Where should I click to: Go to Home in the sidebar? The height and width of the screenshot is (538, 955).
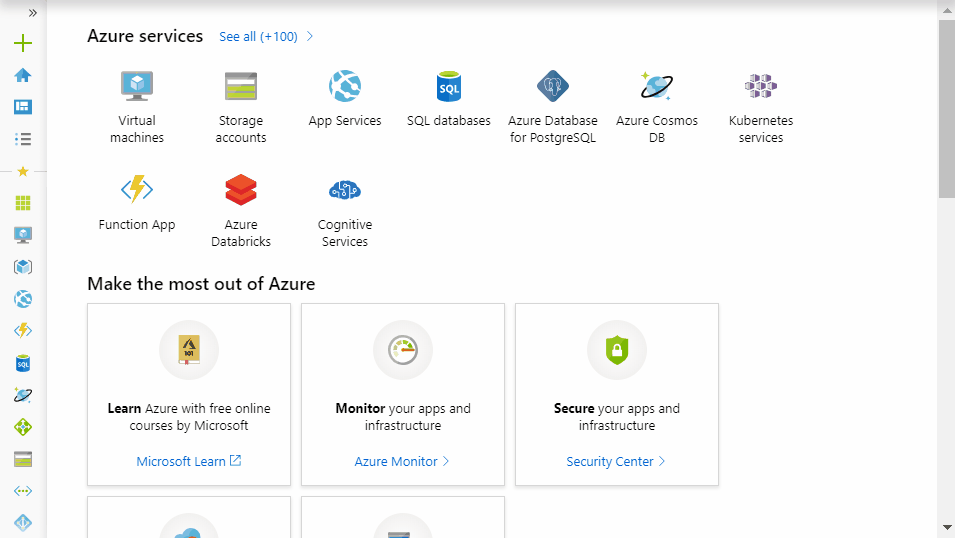click(23, 75)
